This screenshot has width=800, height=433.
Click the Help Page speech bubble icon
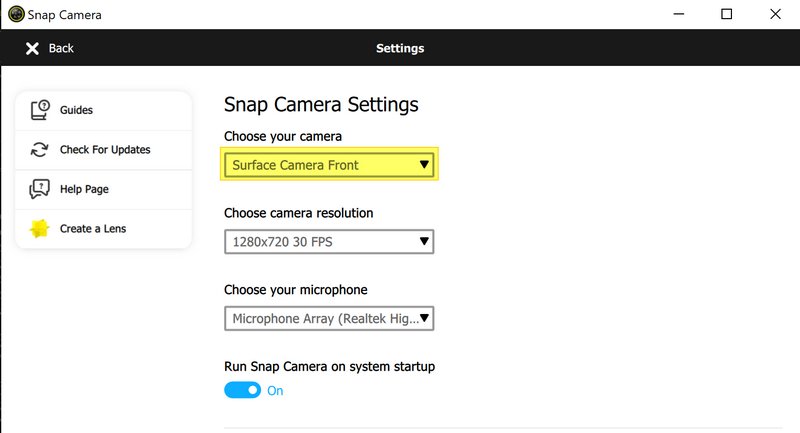[40, 189]
